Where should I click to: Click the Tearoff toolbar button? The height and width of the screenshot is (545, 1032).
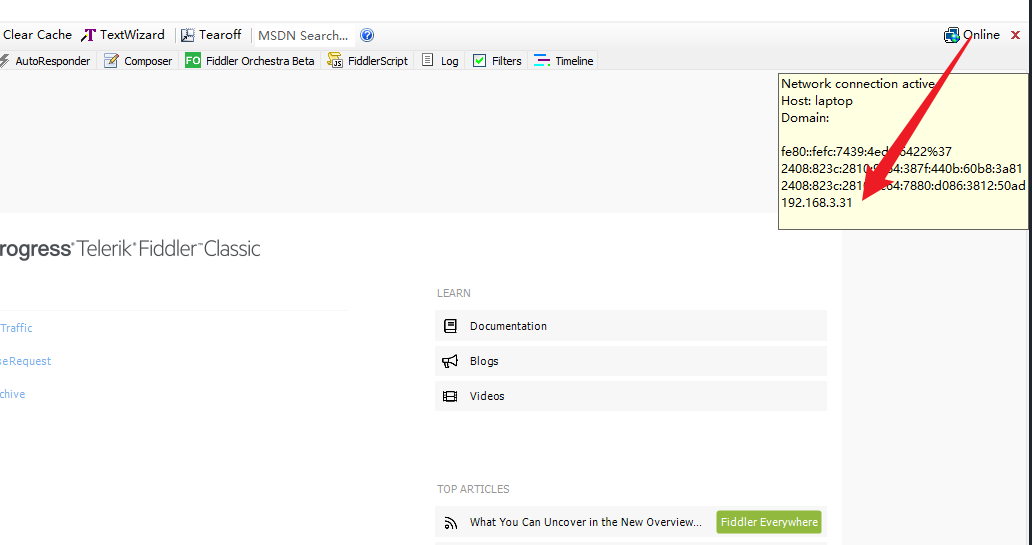point(212,35)
